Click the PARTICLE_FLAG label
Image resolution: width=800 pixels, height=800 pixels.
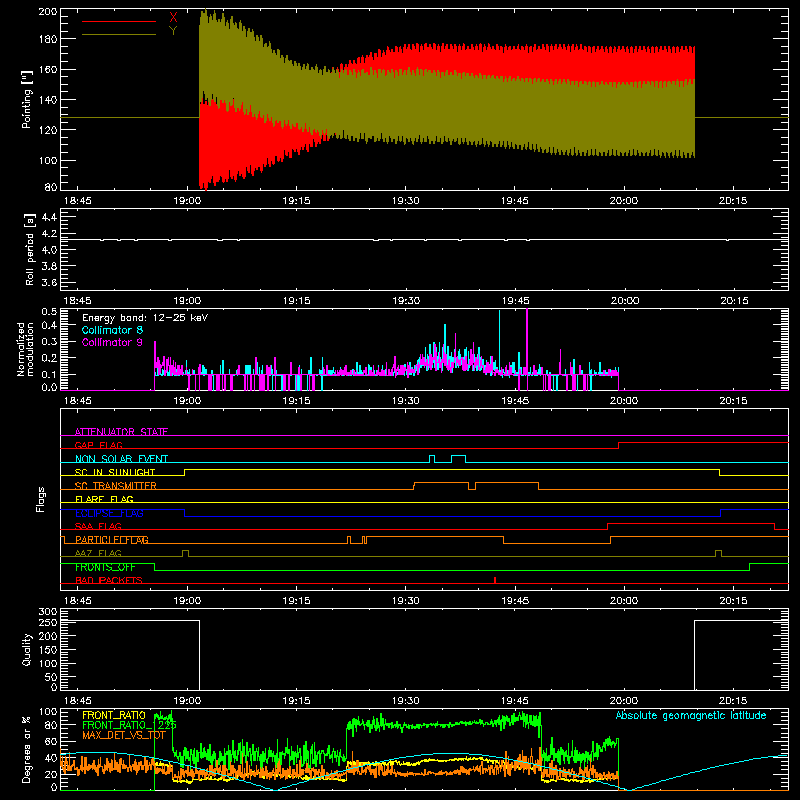point(112,540)
